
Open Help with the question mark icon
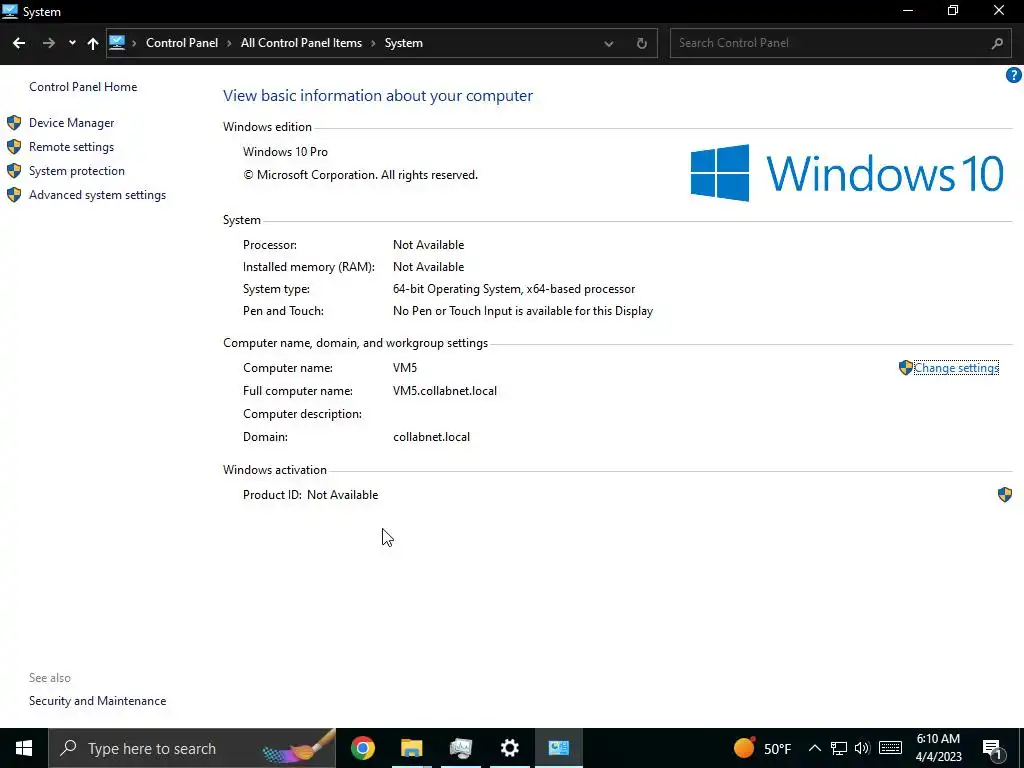[x=1013, y=75]
